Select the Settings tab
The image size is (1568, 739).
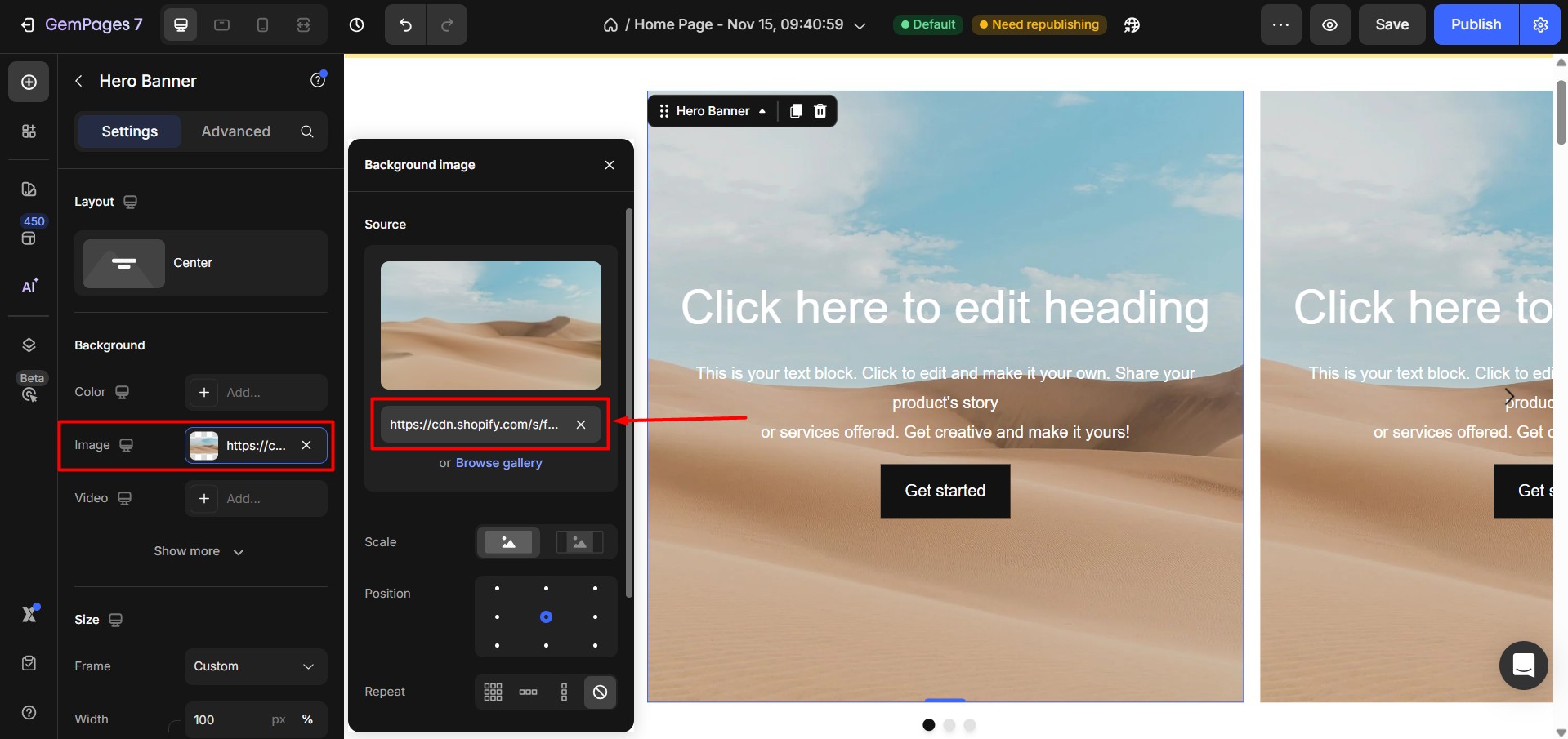point(129,131)
